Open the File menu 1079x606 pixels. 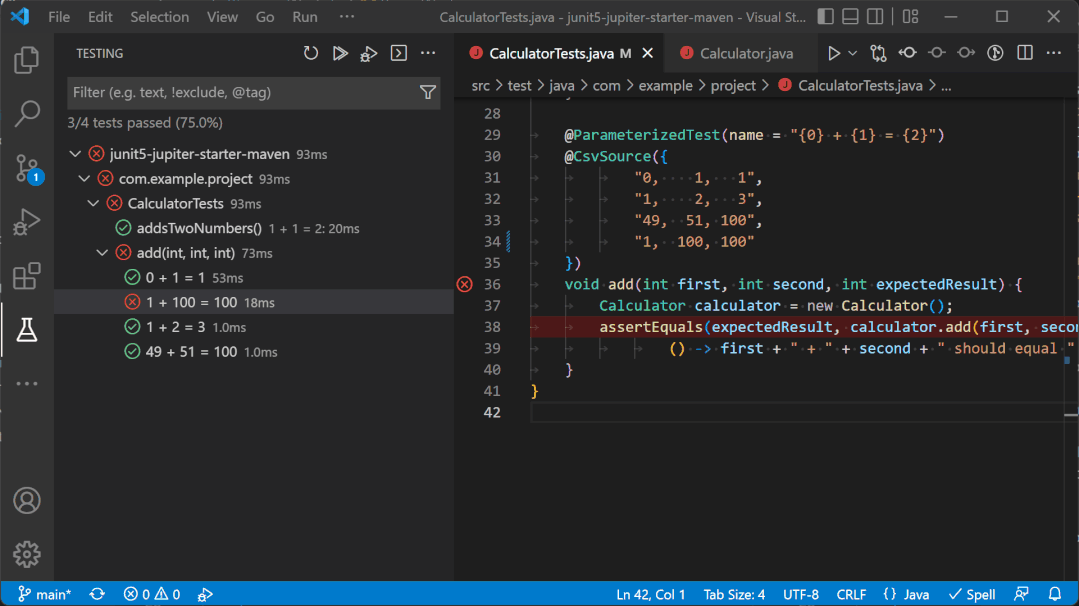pyautogui.click(x=58, y=17)
